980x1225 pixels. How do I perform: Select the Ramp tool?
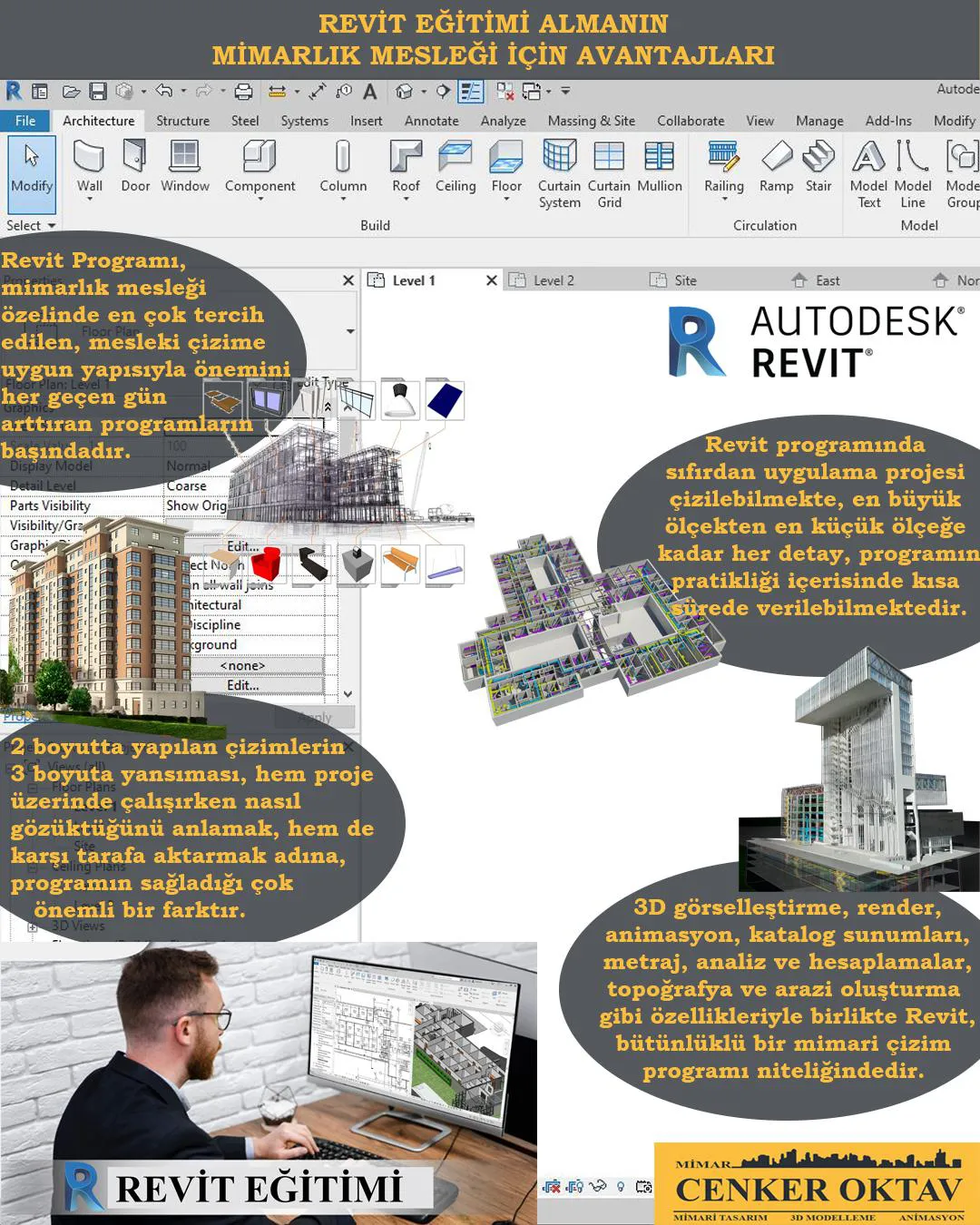(777, 168)
